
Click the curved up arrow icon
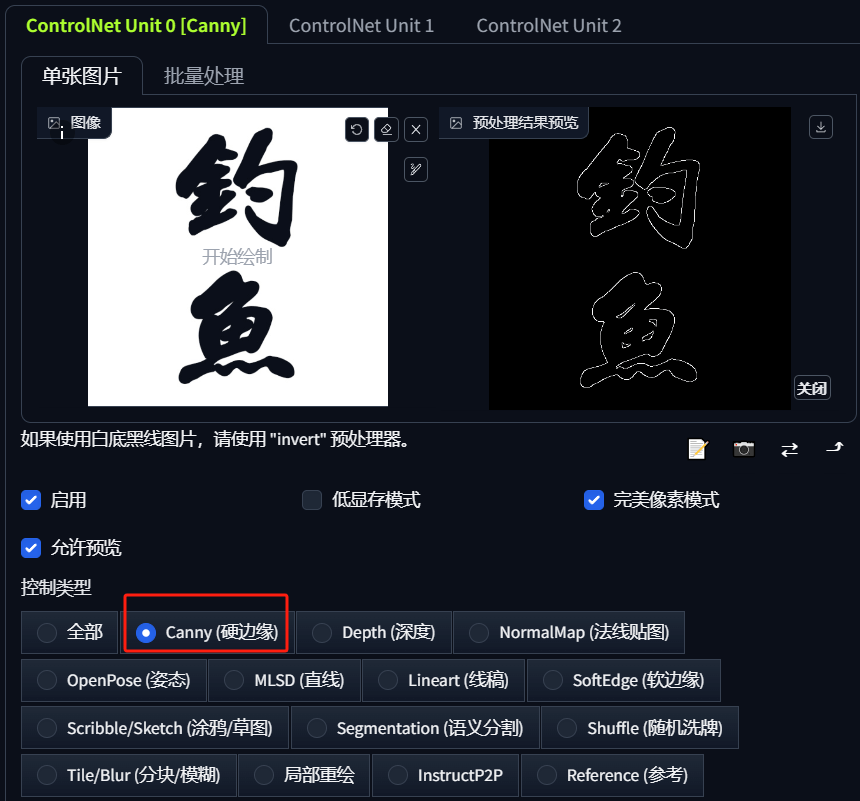click(835, 448)
